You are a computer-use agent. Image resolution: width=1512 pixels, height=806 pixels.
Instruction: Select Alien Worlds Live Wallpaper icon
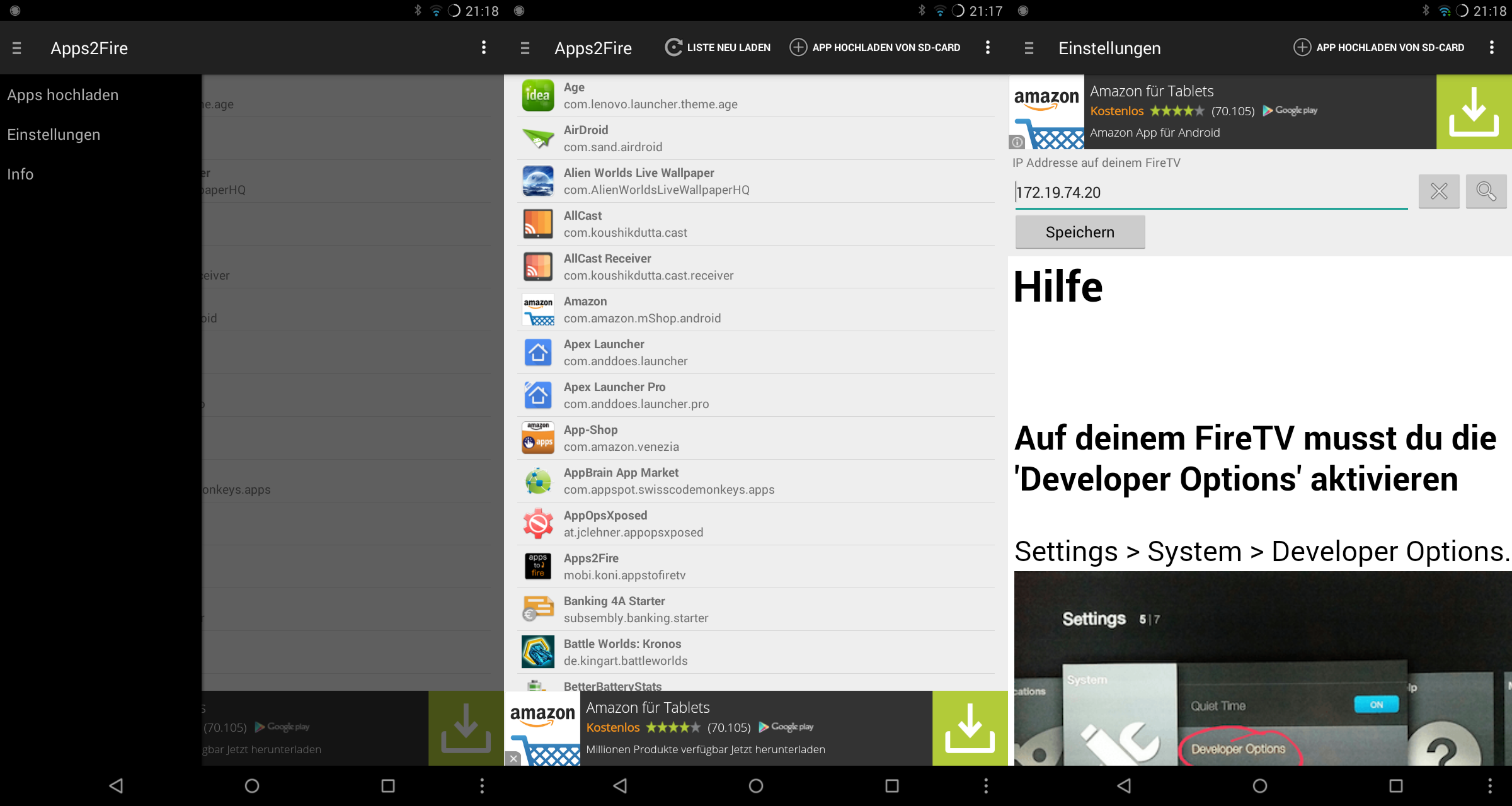click(x=538, y=181)
